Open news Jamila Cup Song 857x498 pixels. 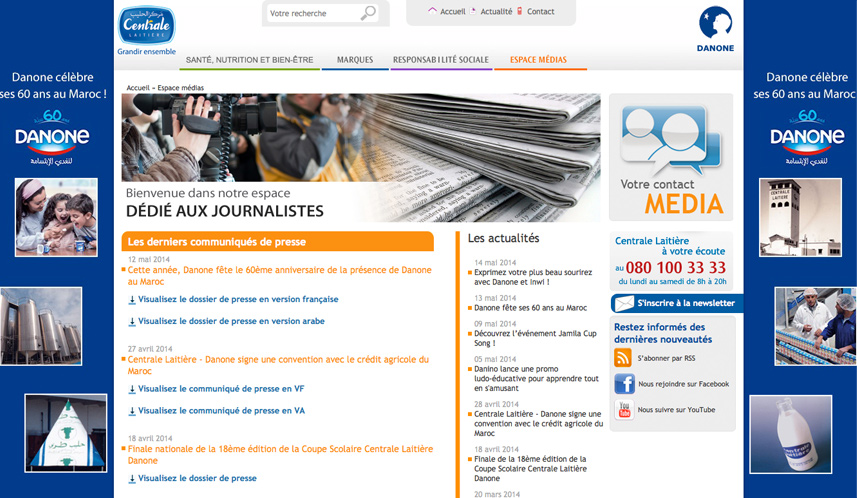tap(535, 338)
